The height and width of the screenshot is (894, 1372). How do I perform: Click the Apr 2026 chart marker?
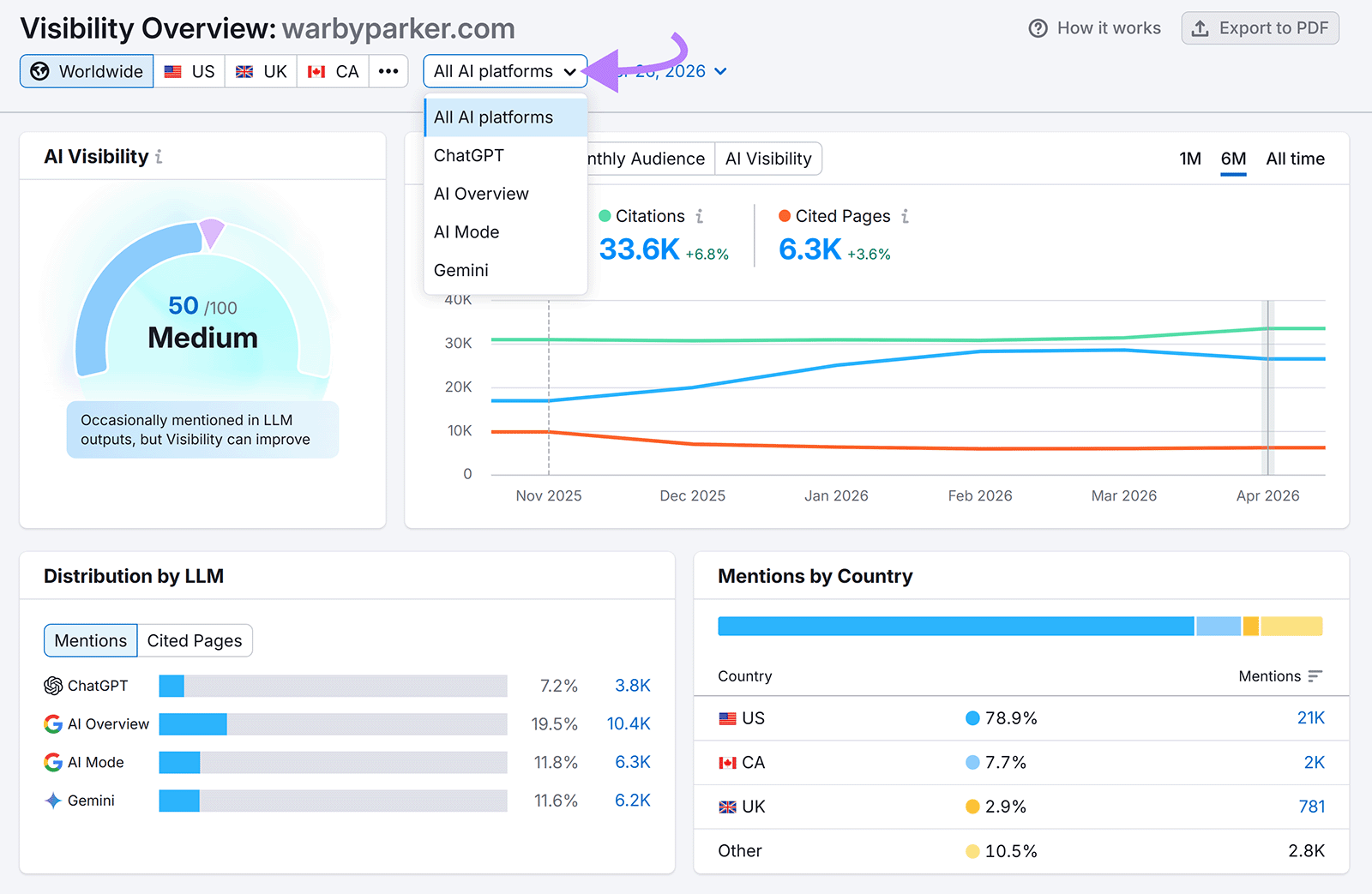tap(1267, 387)
